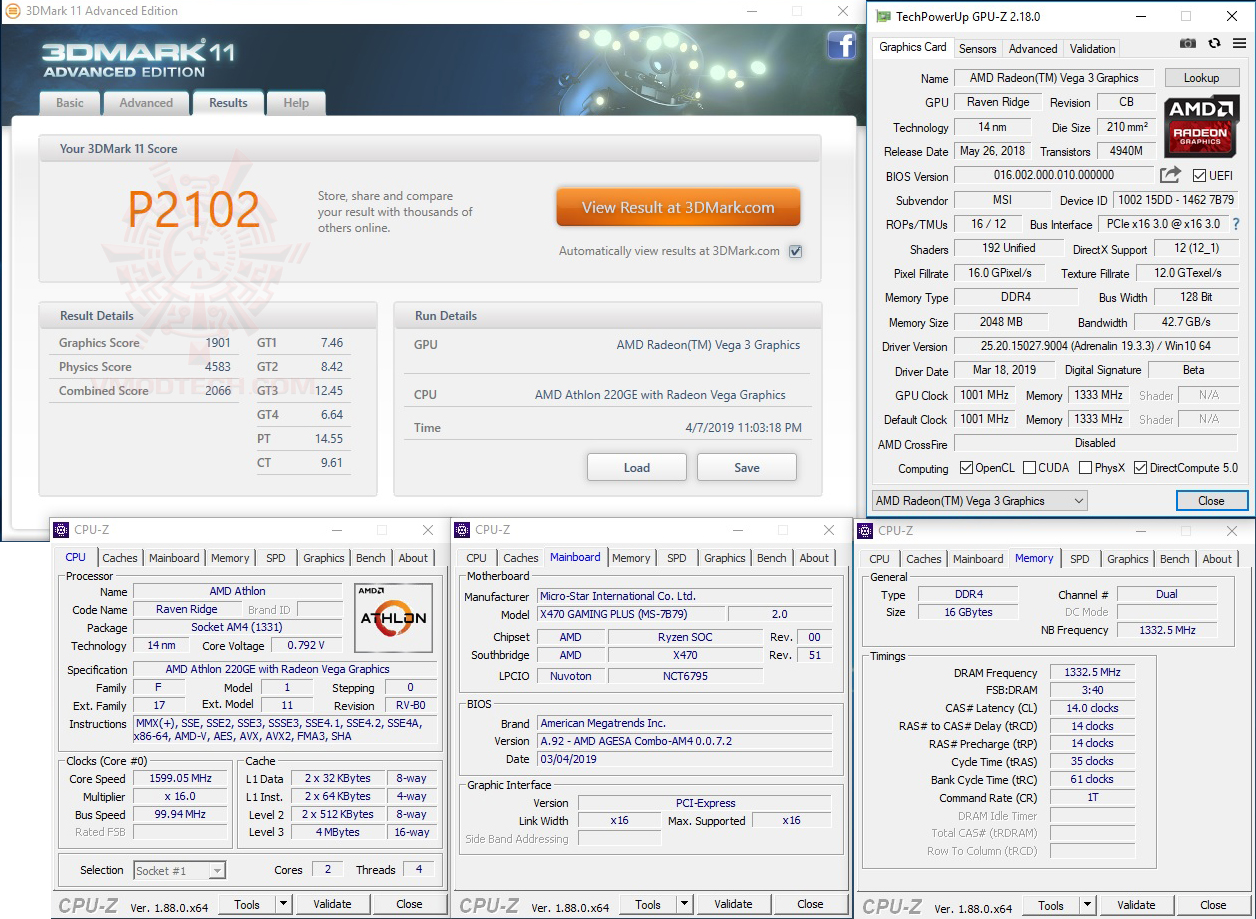The height and width of the screenshot is (919, 1256).
Task: Open Caches tab in CPU-Z CPU window
Action: coord(120,558)
